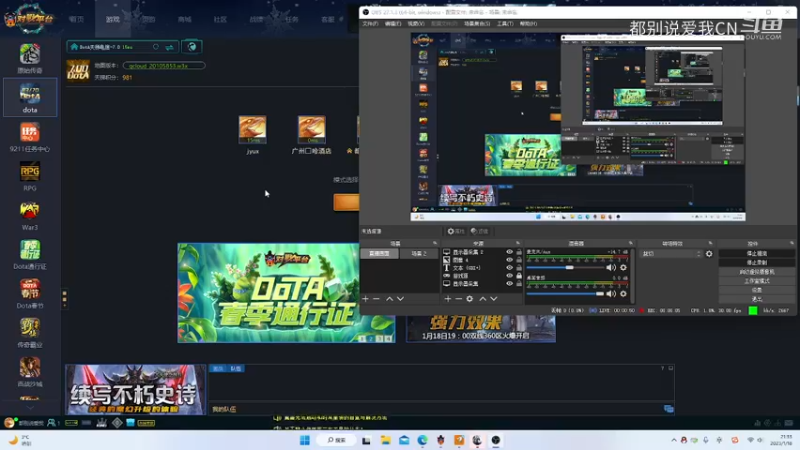Open microphone channel settings gear in mixer
Image resolution: width=800 pixels, height=450 pixels.
coord(623,267)
